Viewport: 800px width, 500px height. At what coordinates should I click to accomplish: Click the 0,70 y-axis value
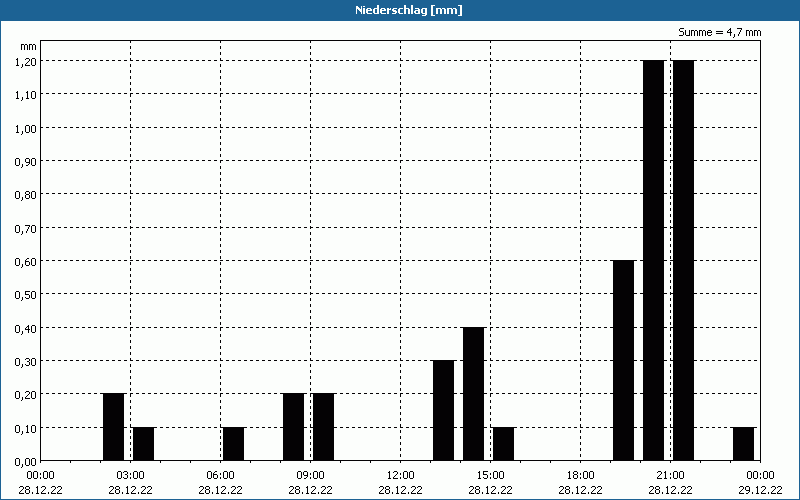point(26,228)
